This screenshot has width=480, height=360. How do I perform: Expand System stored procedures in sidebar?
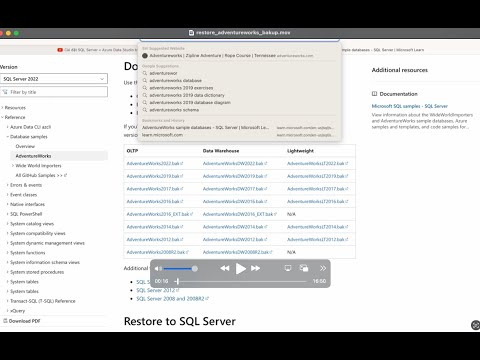pyautogui.click(x=37, y=272)
